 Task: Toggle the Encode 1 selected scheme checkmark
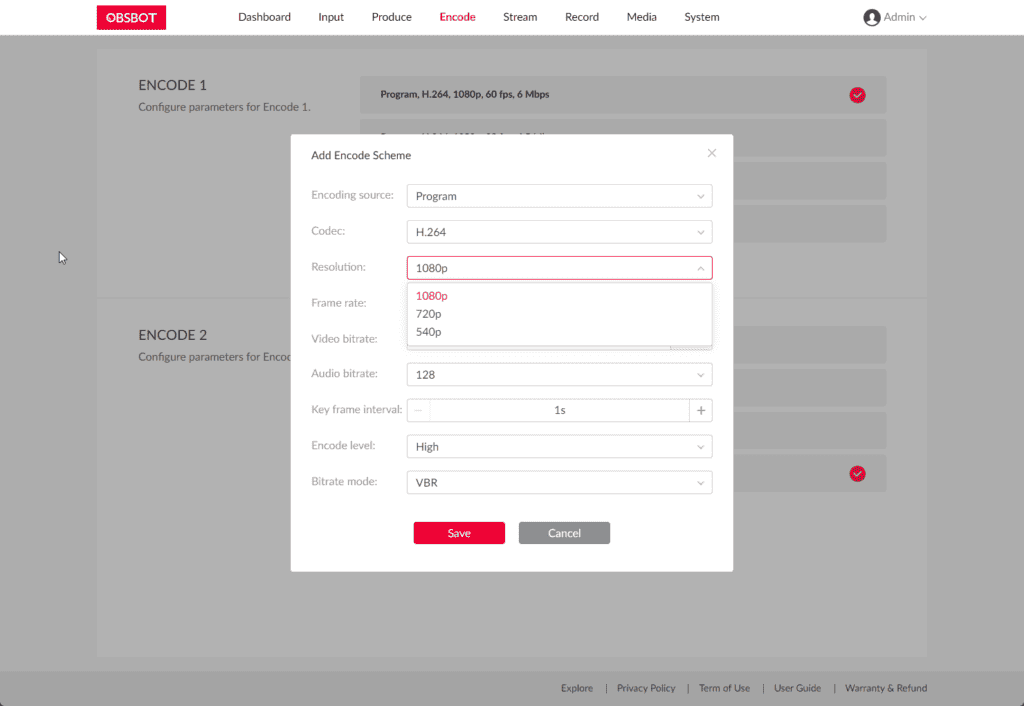[x=857, y=95]
